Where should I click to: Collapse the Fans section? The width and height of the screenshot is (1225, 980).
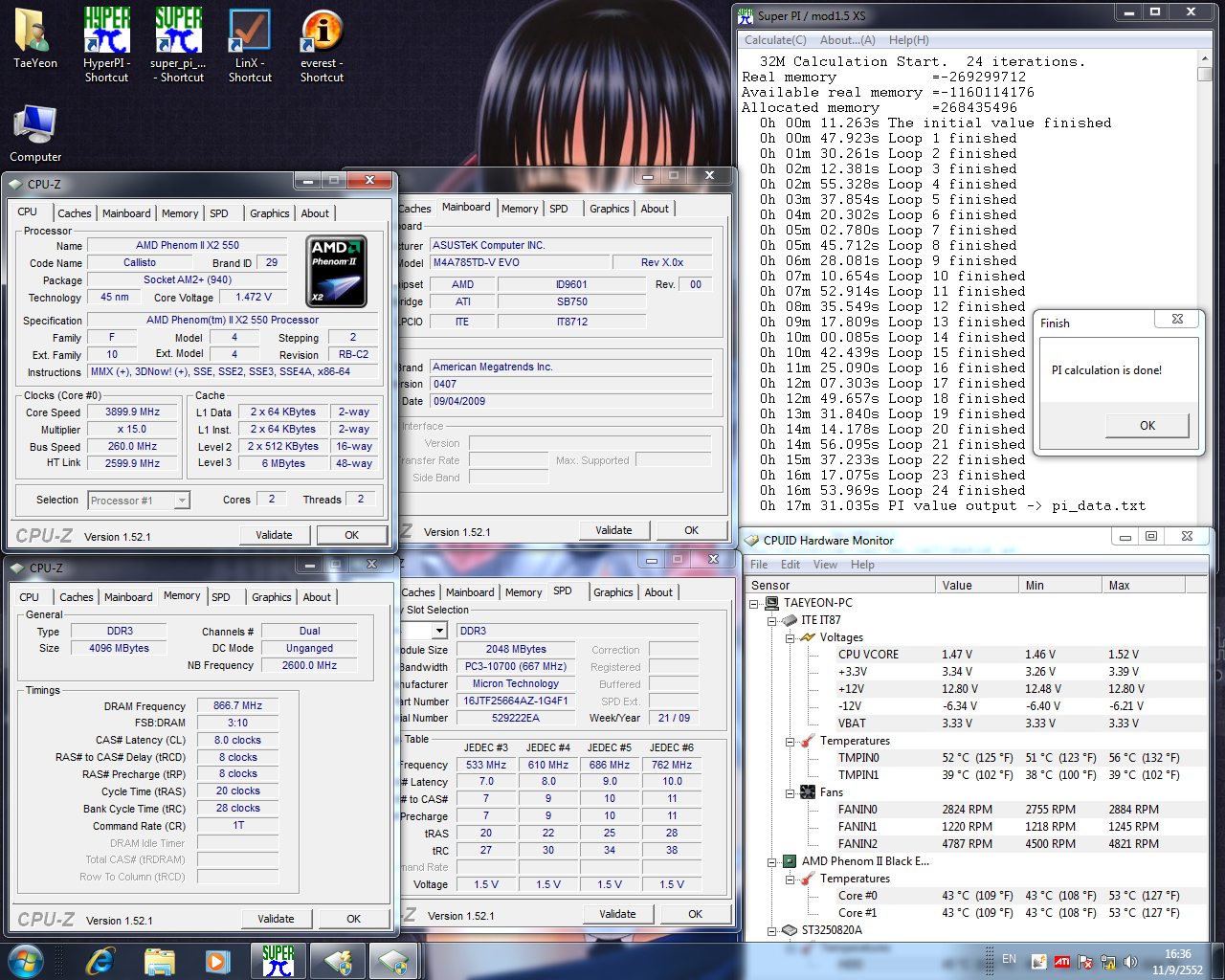click(790, 792)
